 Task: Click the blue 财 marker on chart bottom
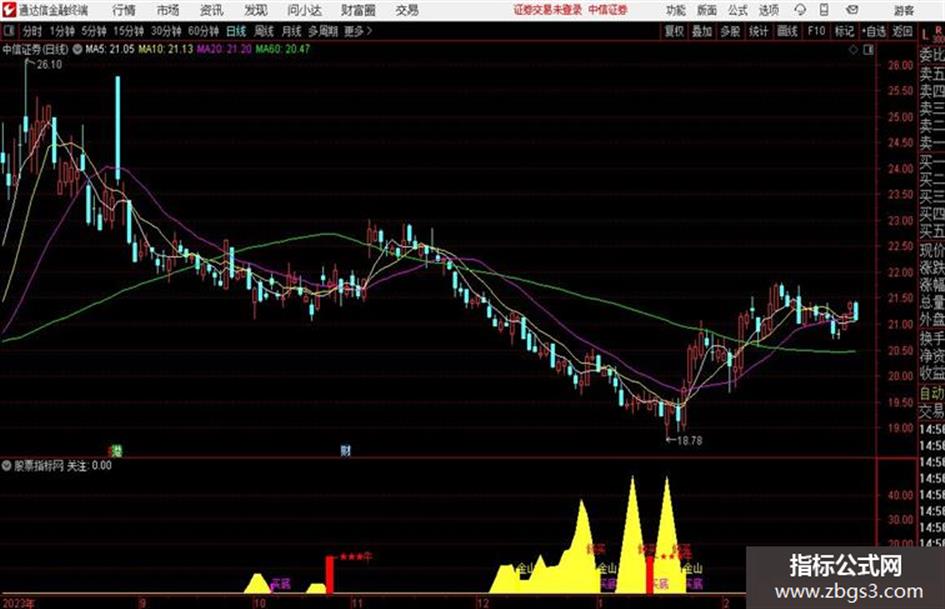(x=345, y=450)
